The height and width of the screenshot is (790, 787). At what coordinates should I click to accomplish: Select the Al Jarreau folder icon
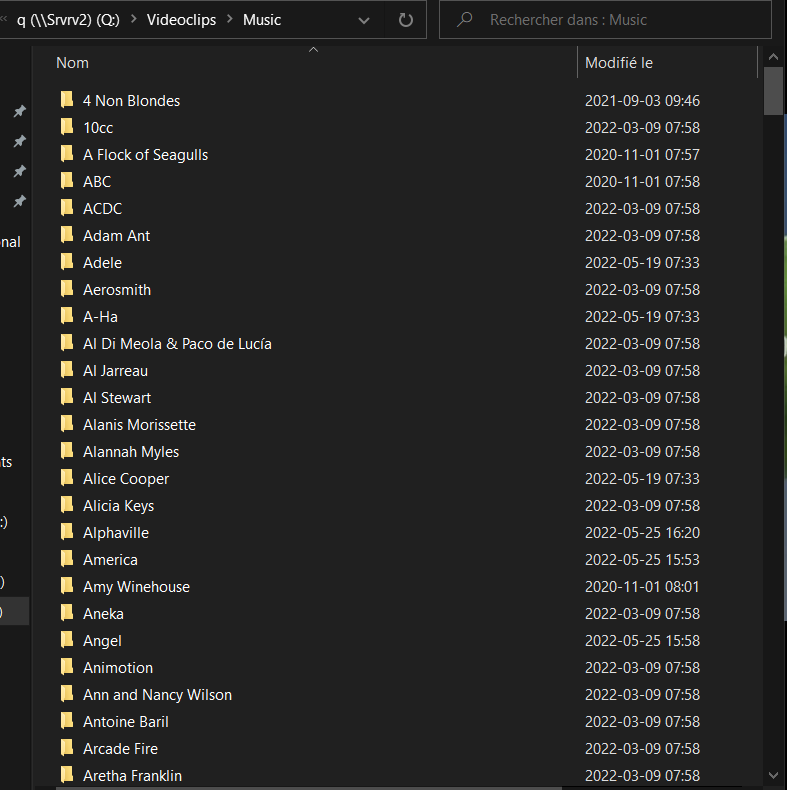click(x=67, y=370)
